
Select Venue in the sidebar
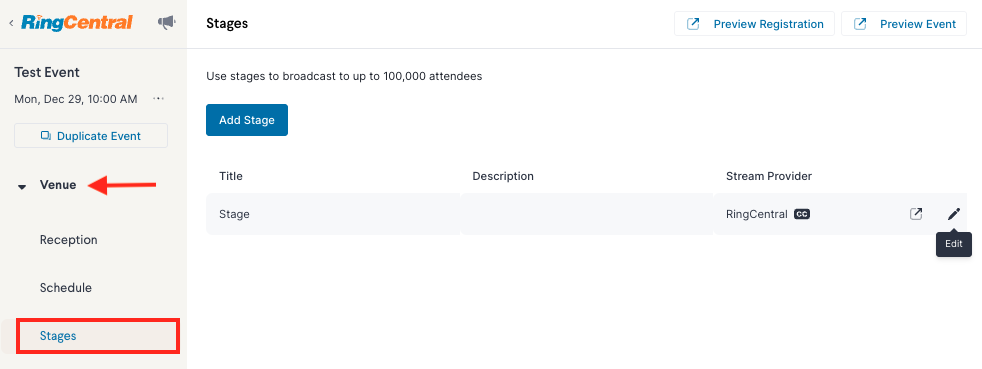click(x=58, y=185)
